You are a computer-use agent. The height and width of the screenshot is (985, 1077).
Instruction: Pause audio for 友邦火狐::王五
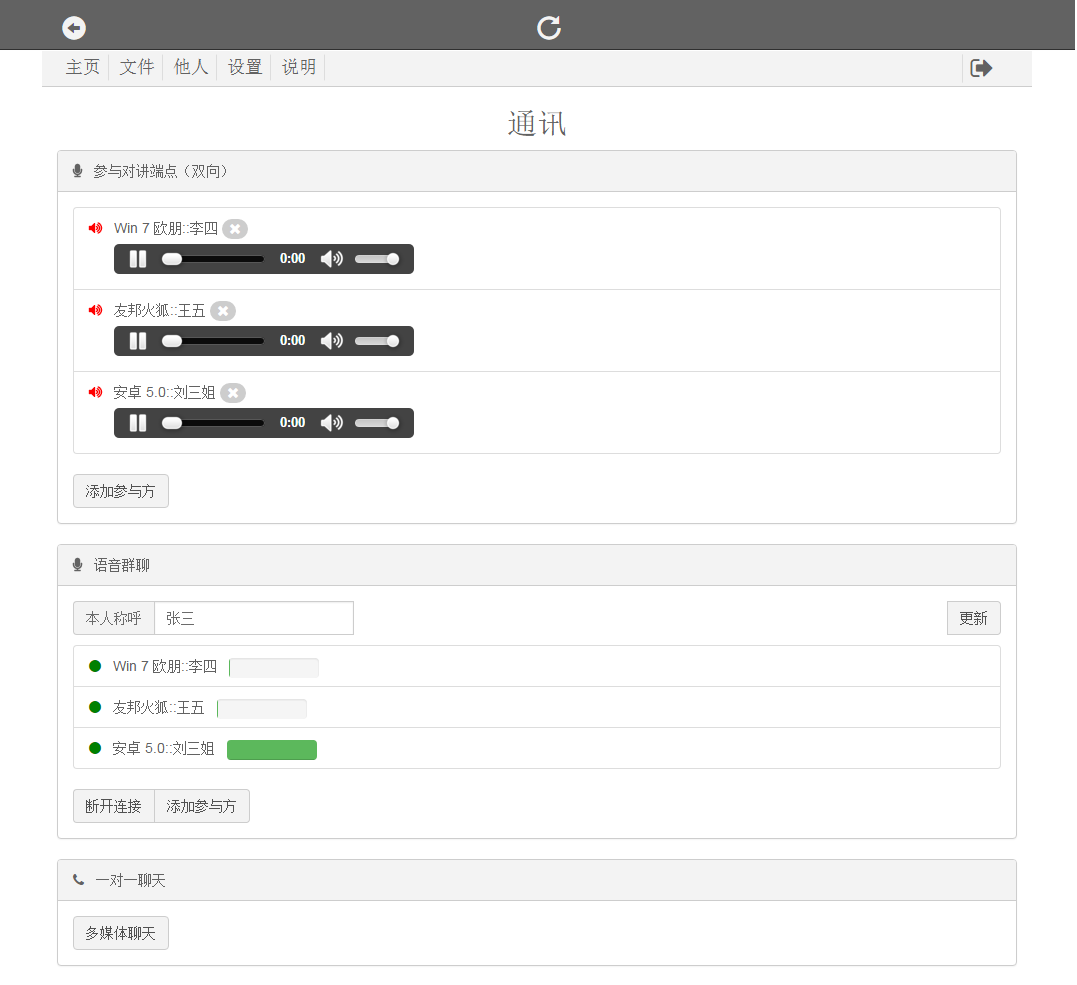click(x=138, y=341)
